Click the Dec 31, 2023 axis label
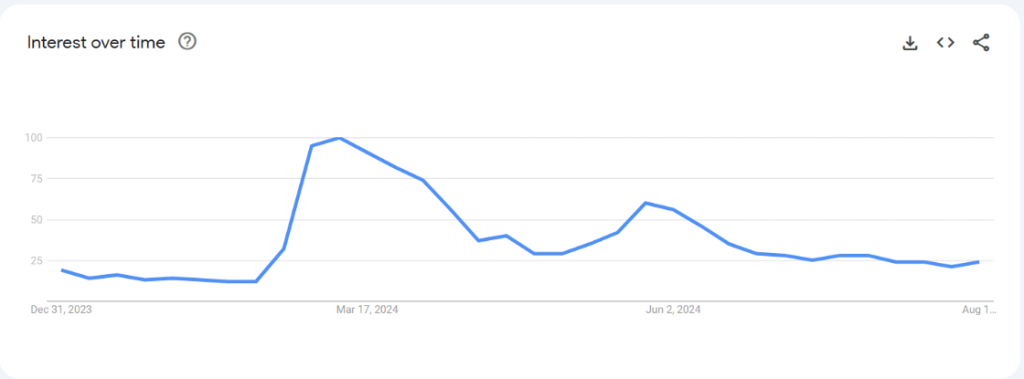 [x=61, y=310]
